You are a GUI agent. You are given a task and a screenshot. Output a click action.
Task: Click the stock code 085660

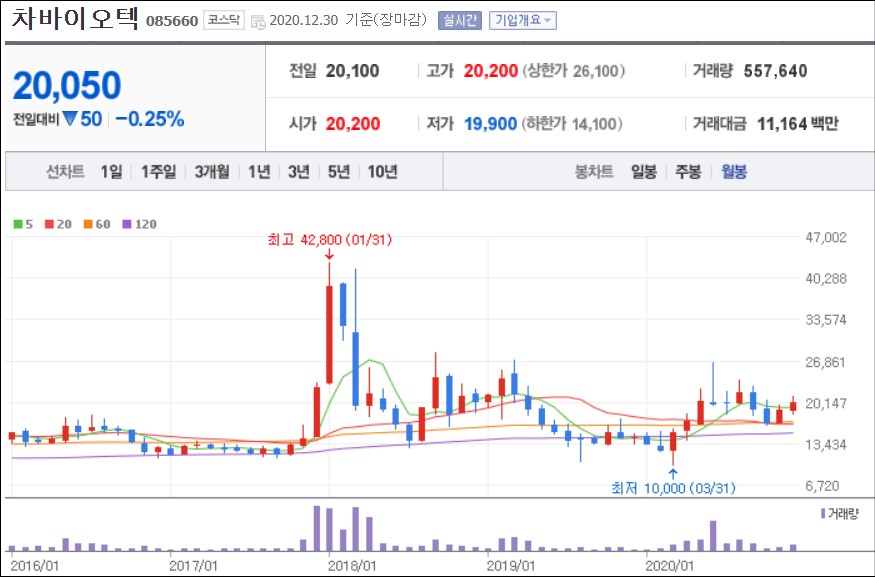[172, 21]
